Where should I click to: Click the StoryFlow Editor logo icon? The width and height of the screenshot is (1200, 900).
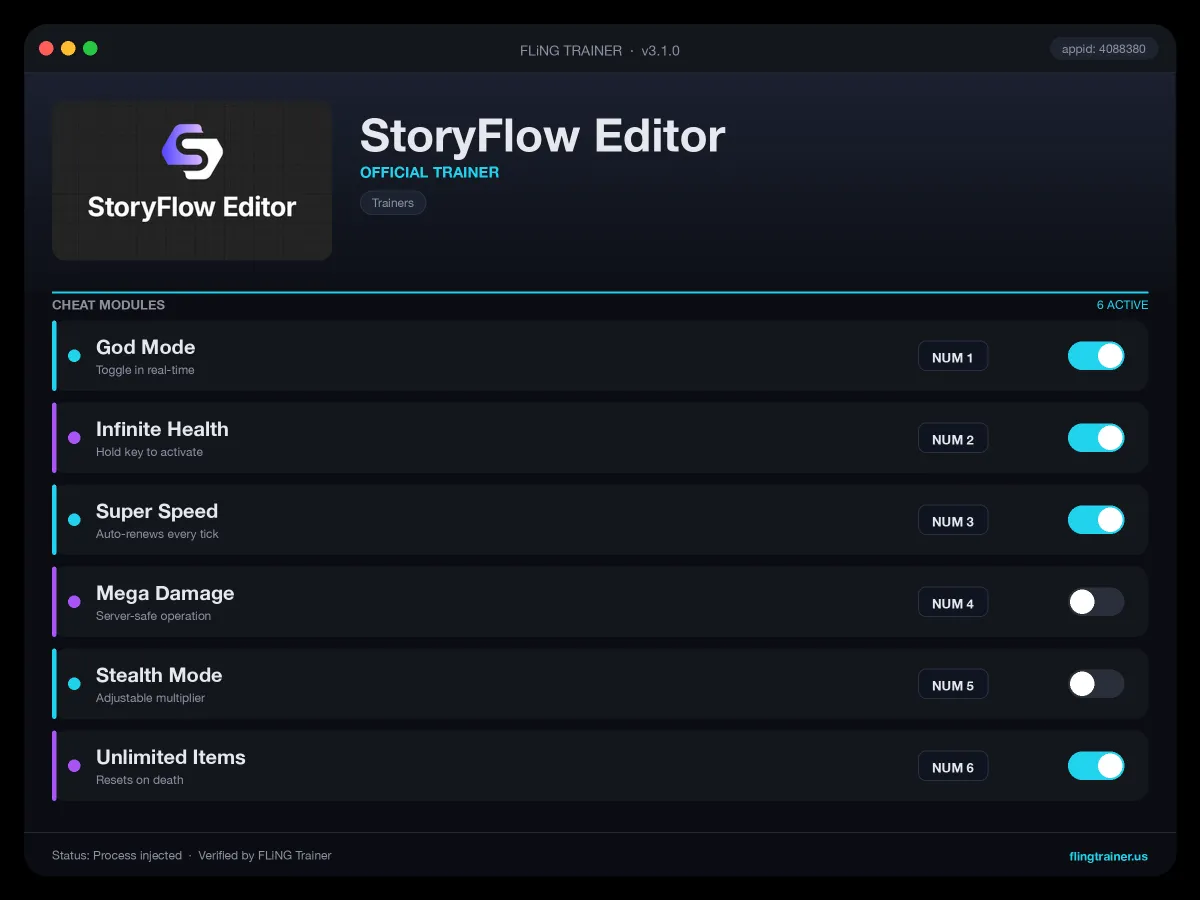click(x=192, y=152)
